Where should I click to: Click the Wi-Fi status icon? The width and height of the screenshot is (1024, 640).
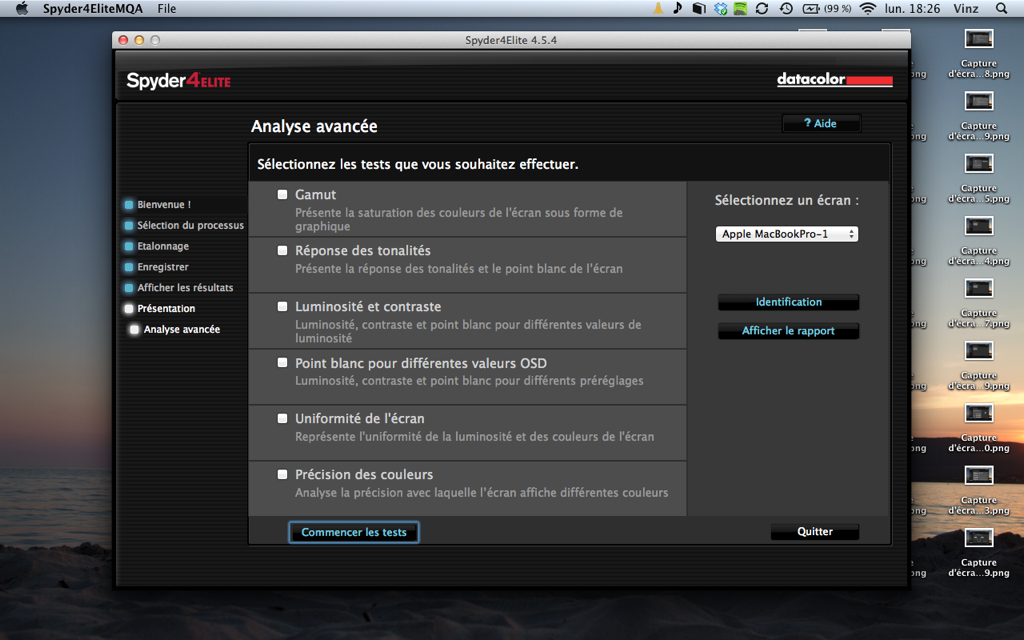(867, 8)
